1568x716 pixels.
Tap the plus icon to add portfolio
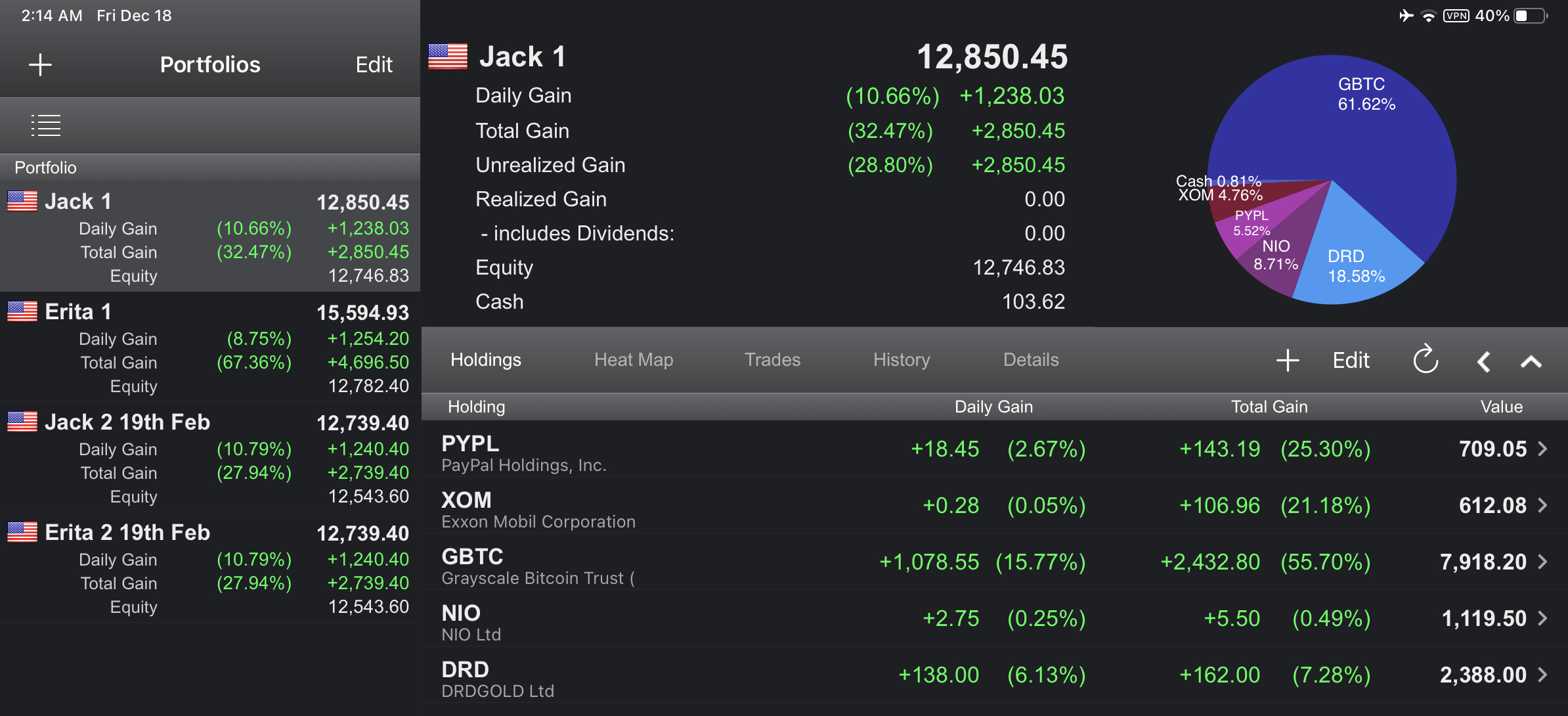coord(40,64)
